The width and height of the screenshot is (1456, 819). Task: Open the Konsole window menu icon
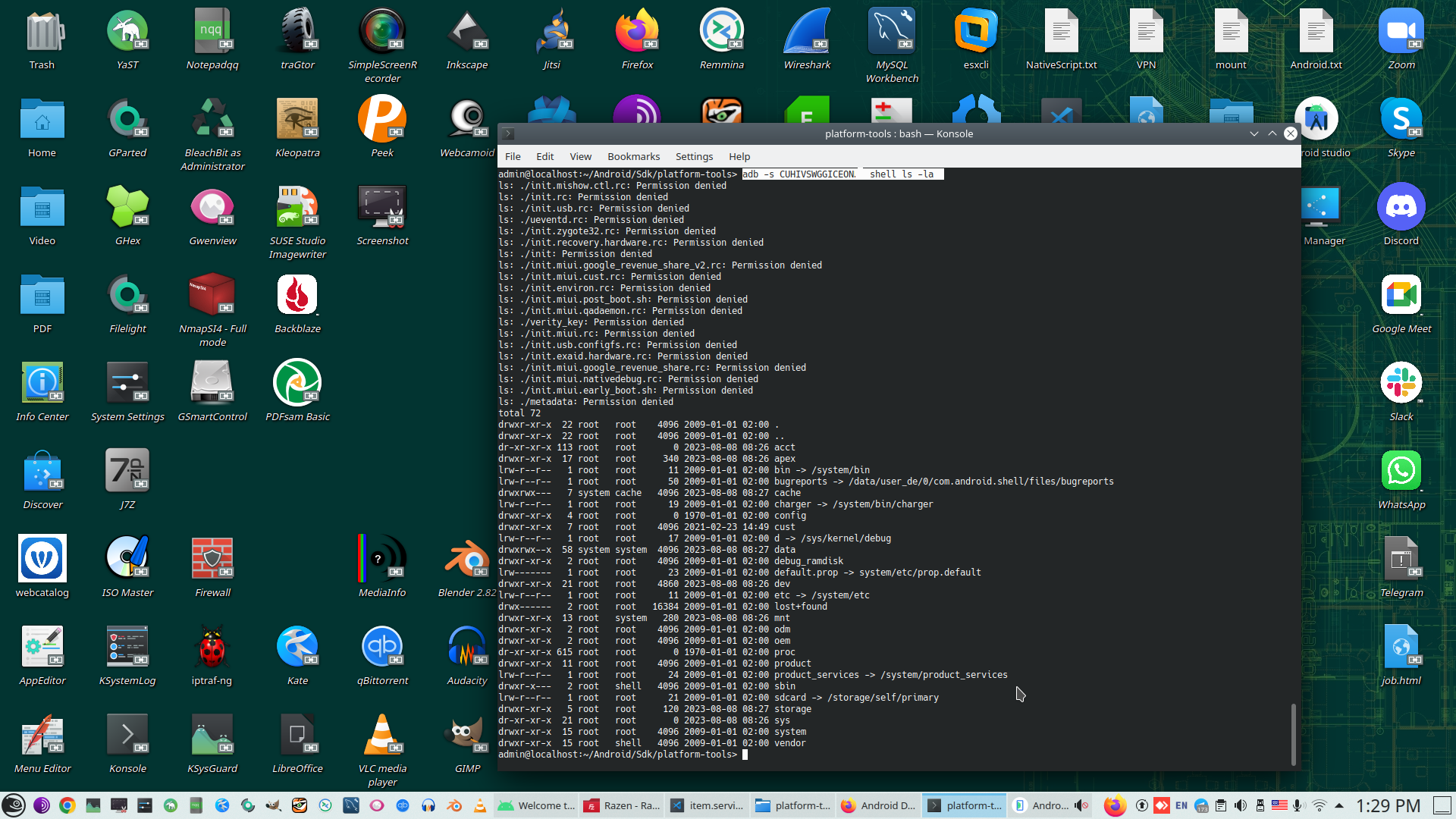pyautogui.click(x=509, y=134)
